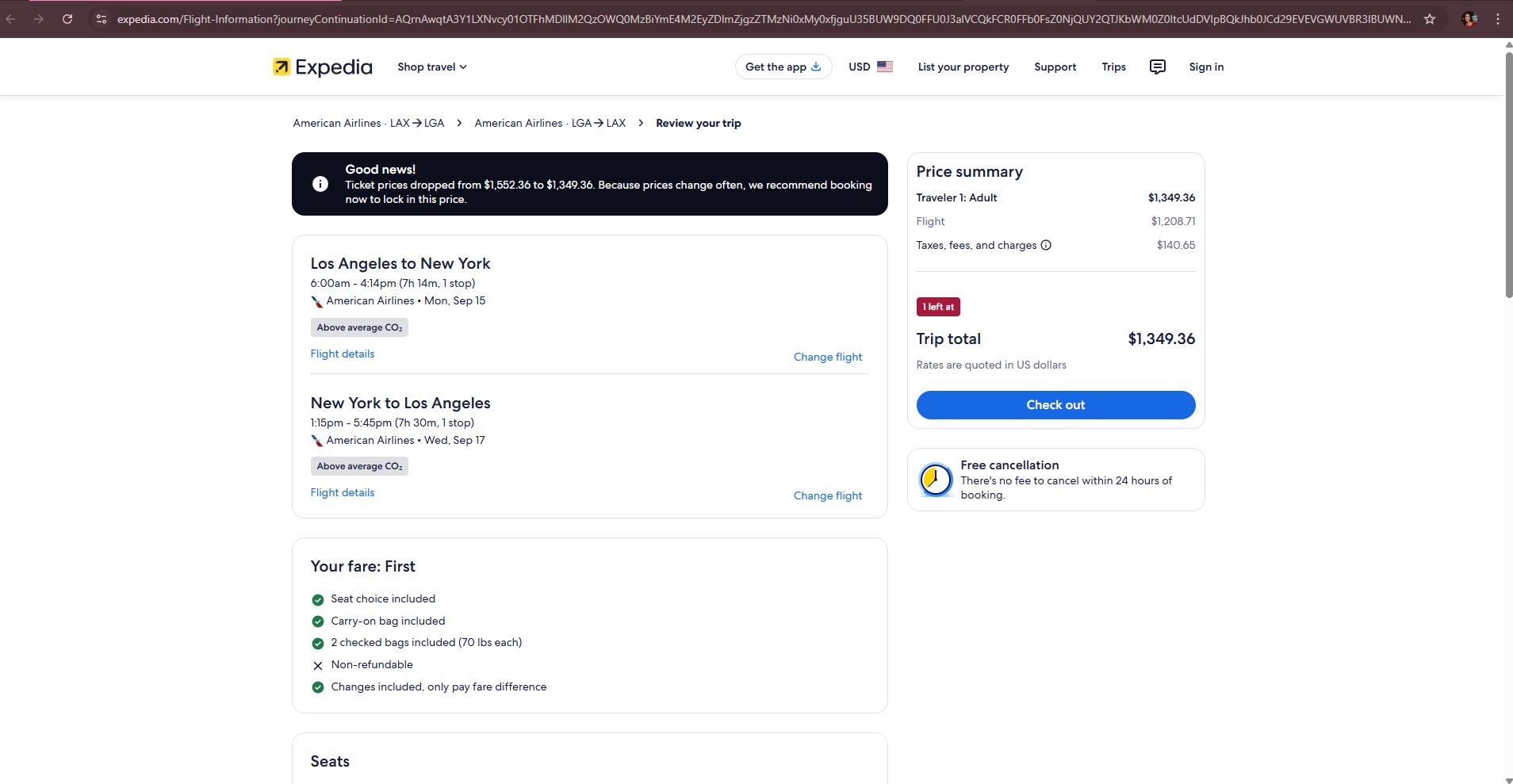Change the New York to Los Angeles flight
This screenshot has width=1513, height=784.
tap(828, 496)
